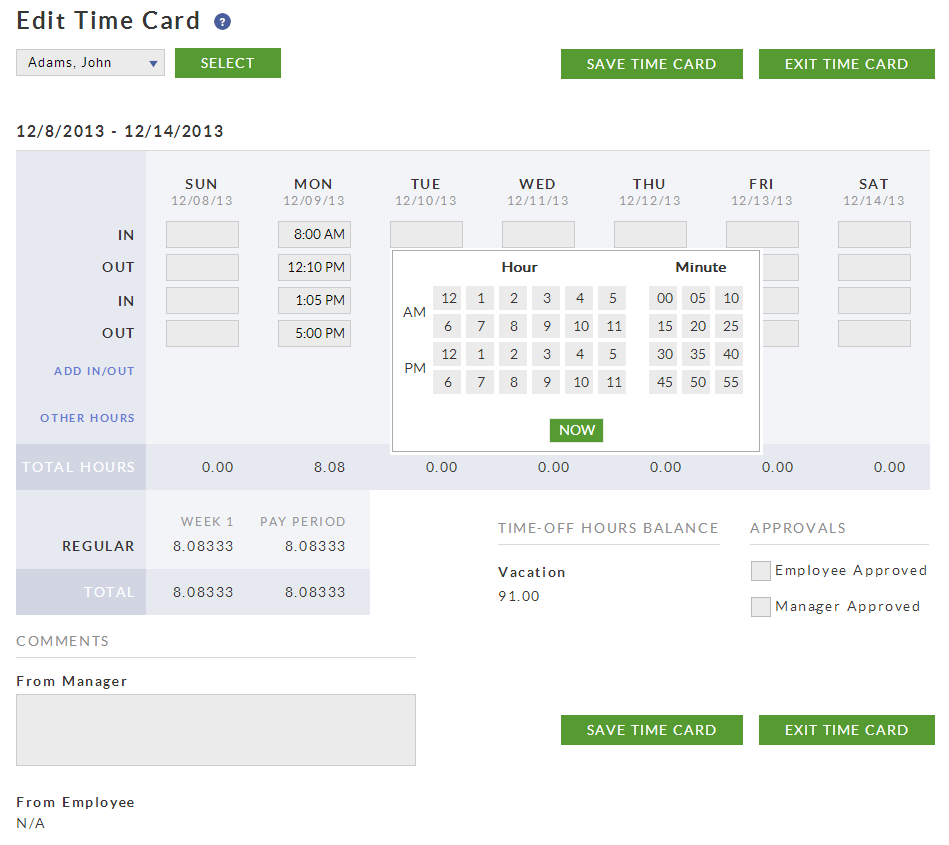The height and width of the screenshot is (845, 949).
Task: Check the Employee Approved checkbox
Action: tap(760, 570)
